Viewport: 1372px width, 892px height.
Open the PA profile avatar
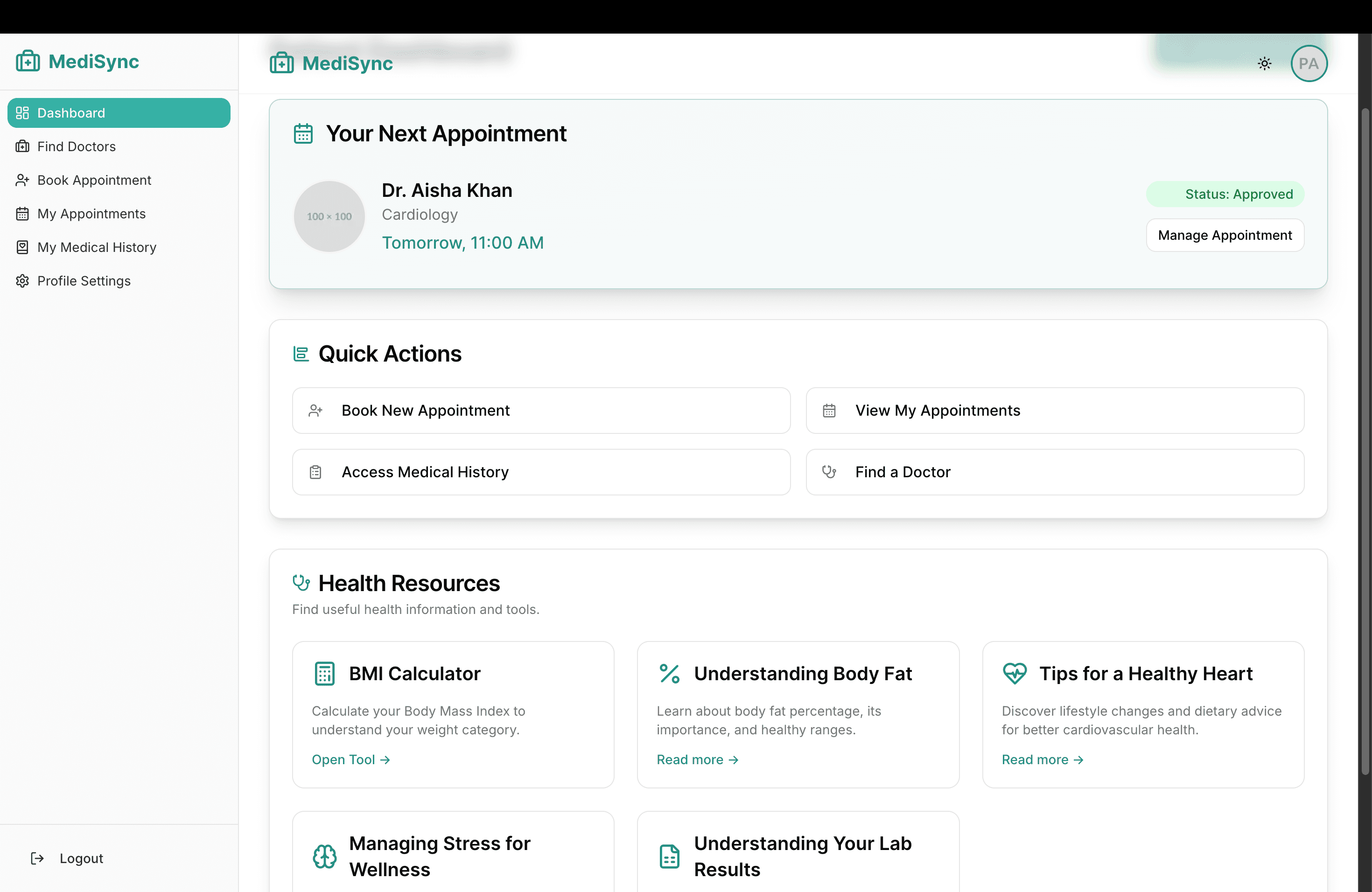[1309, 63]
